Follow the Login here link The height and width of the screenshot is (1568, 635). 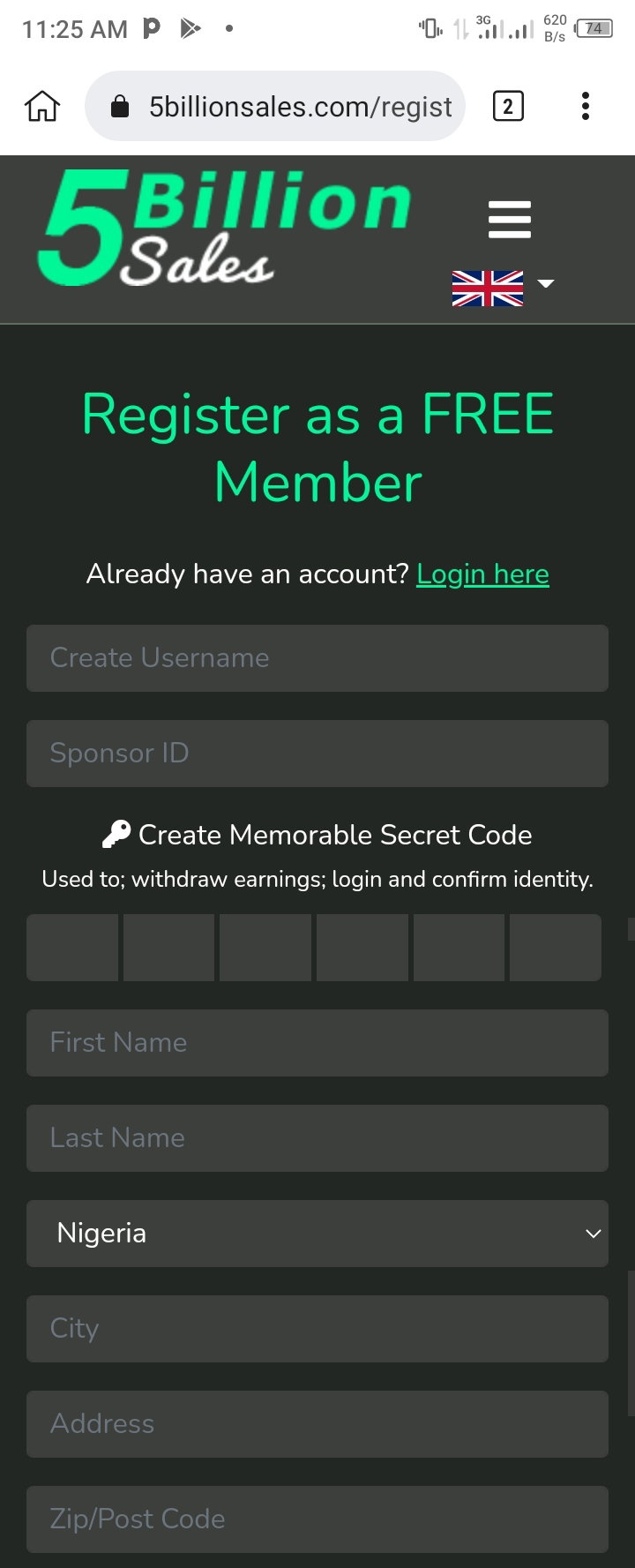pyautogui.click(x=482, y=574)
